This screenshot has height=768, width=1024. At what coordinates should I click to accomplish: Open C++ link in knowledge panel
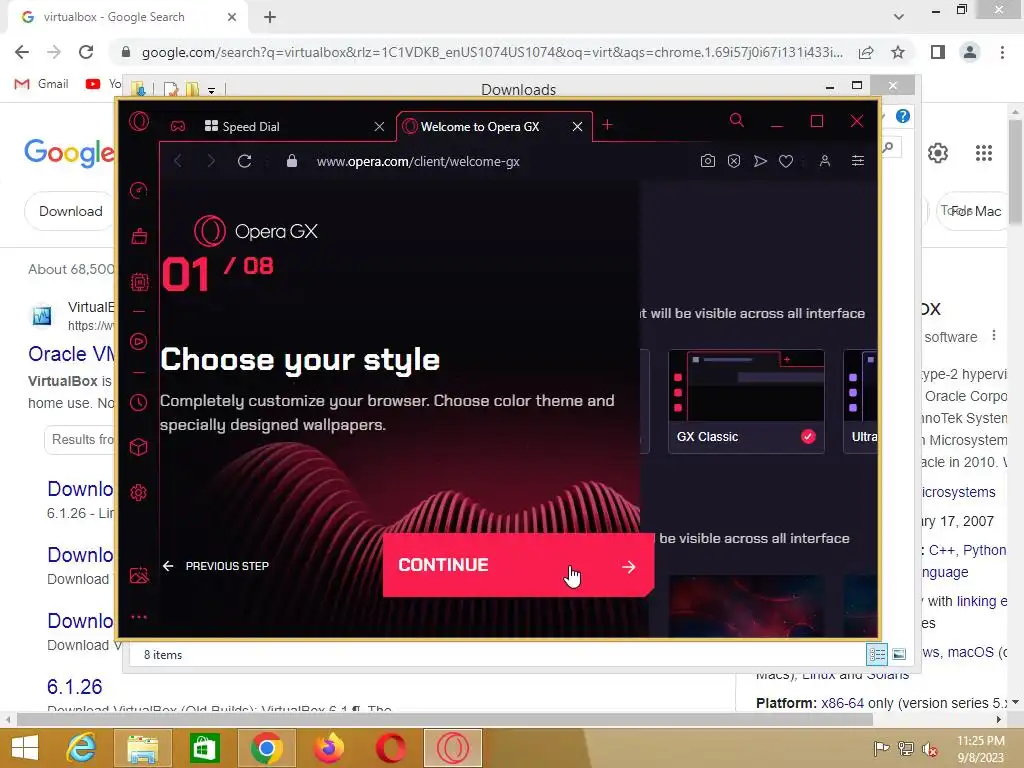pyautogui.click(x=942, y=551)
